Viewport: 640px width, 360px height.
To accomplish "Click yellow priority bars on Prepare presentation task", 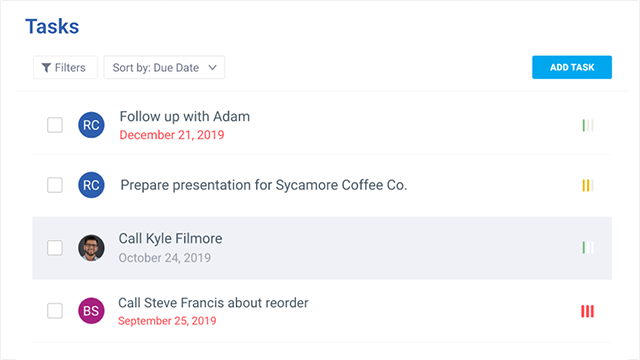I will pyautogui.click(x=588, y=185).
